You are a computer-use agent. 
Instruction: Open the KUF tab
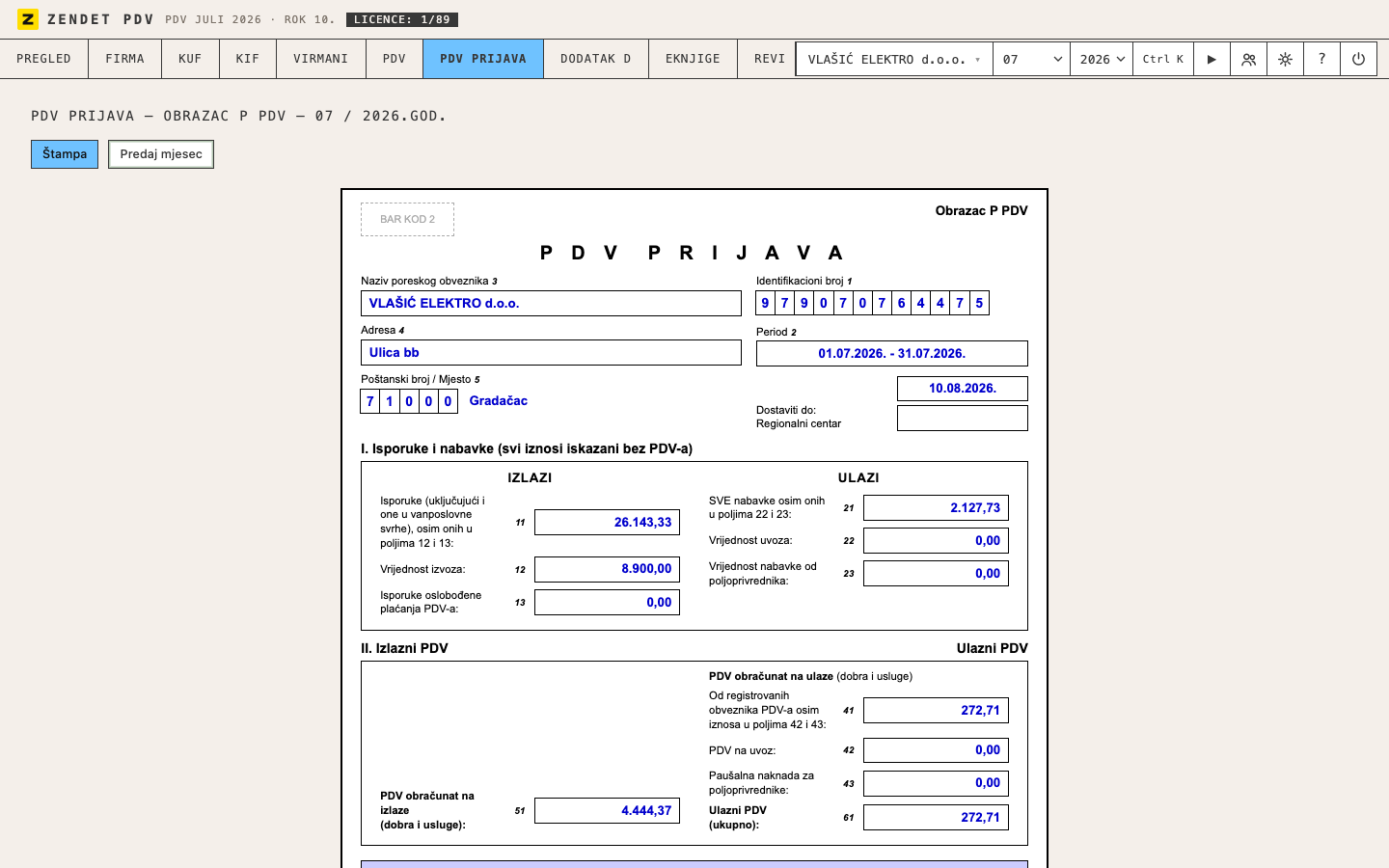tap(190, 59)
